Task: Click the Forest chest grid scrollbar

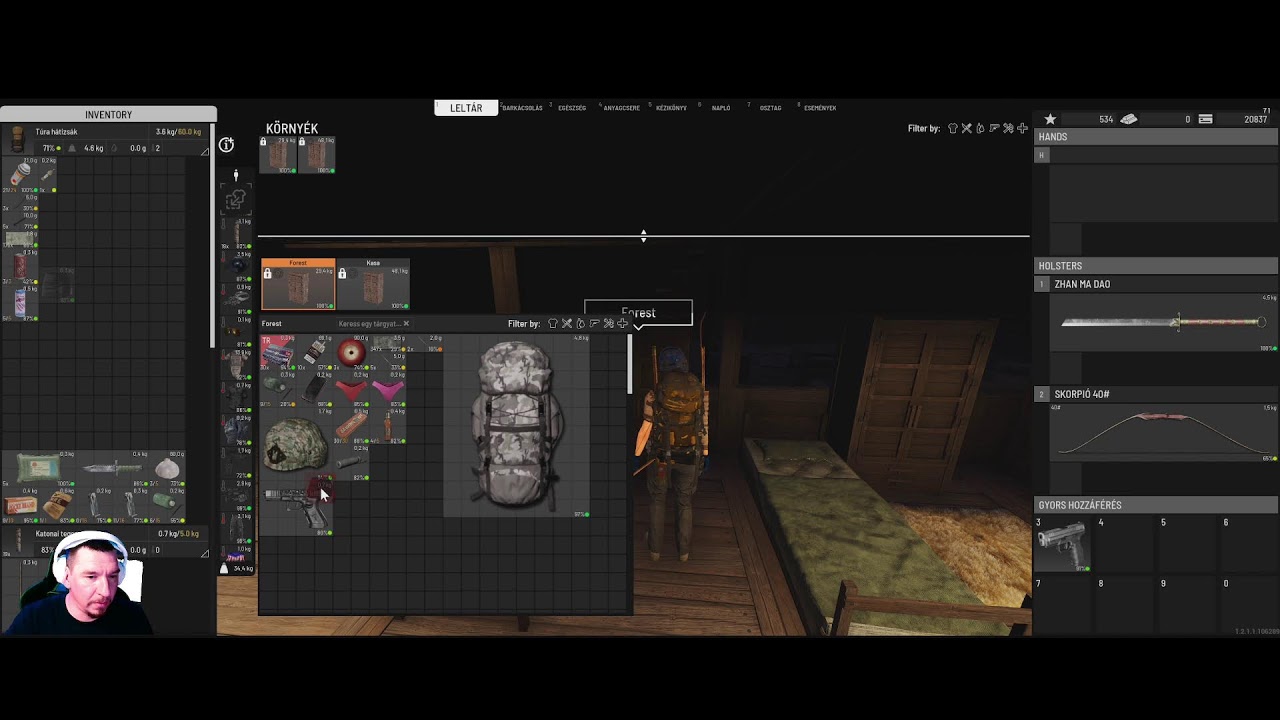Action: (x=630, y=365)
